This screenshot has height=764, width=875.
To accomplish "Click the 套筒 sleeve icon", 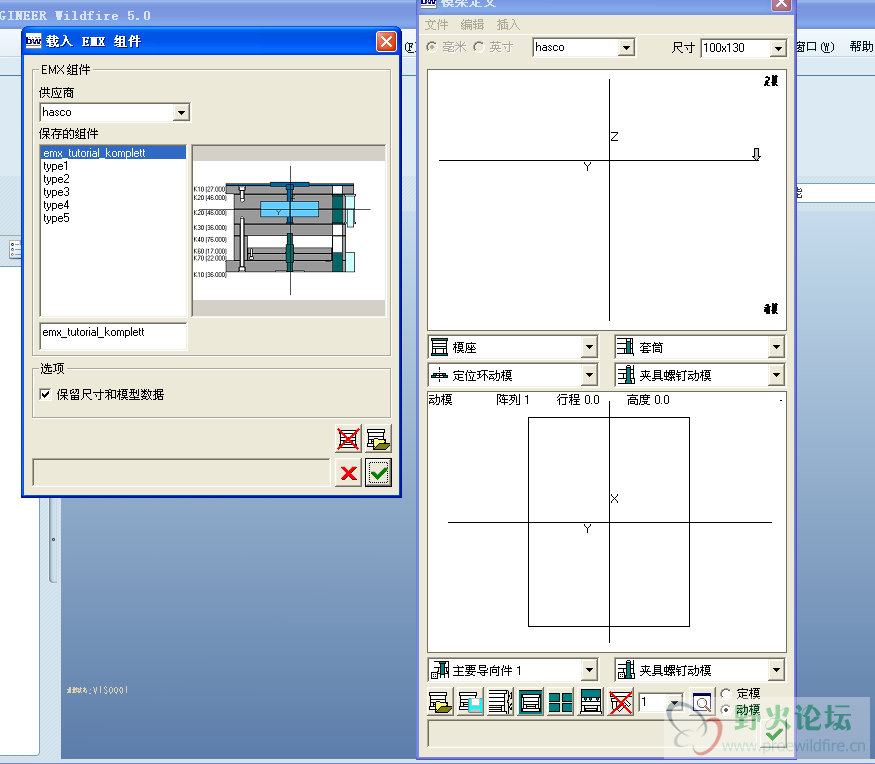I will pyautogui.click(x=625, y=347).
